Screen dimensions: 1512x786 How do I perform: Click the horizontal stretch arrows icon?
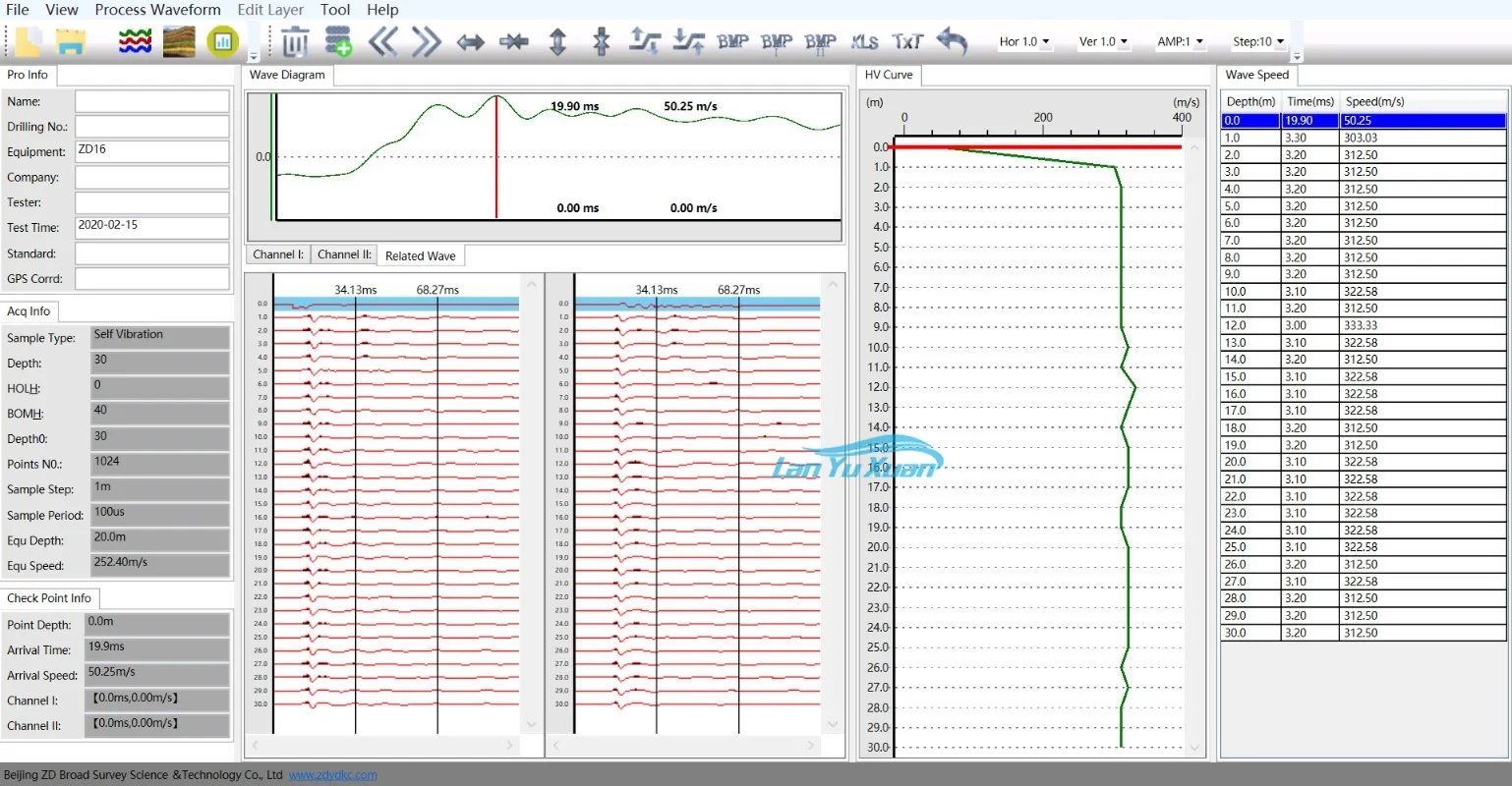point(471,42)
